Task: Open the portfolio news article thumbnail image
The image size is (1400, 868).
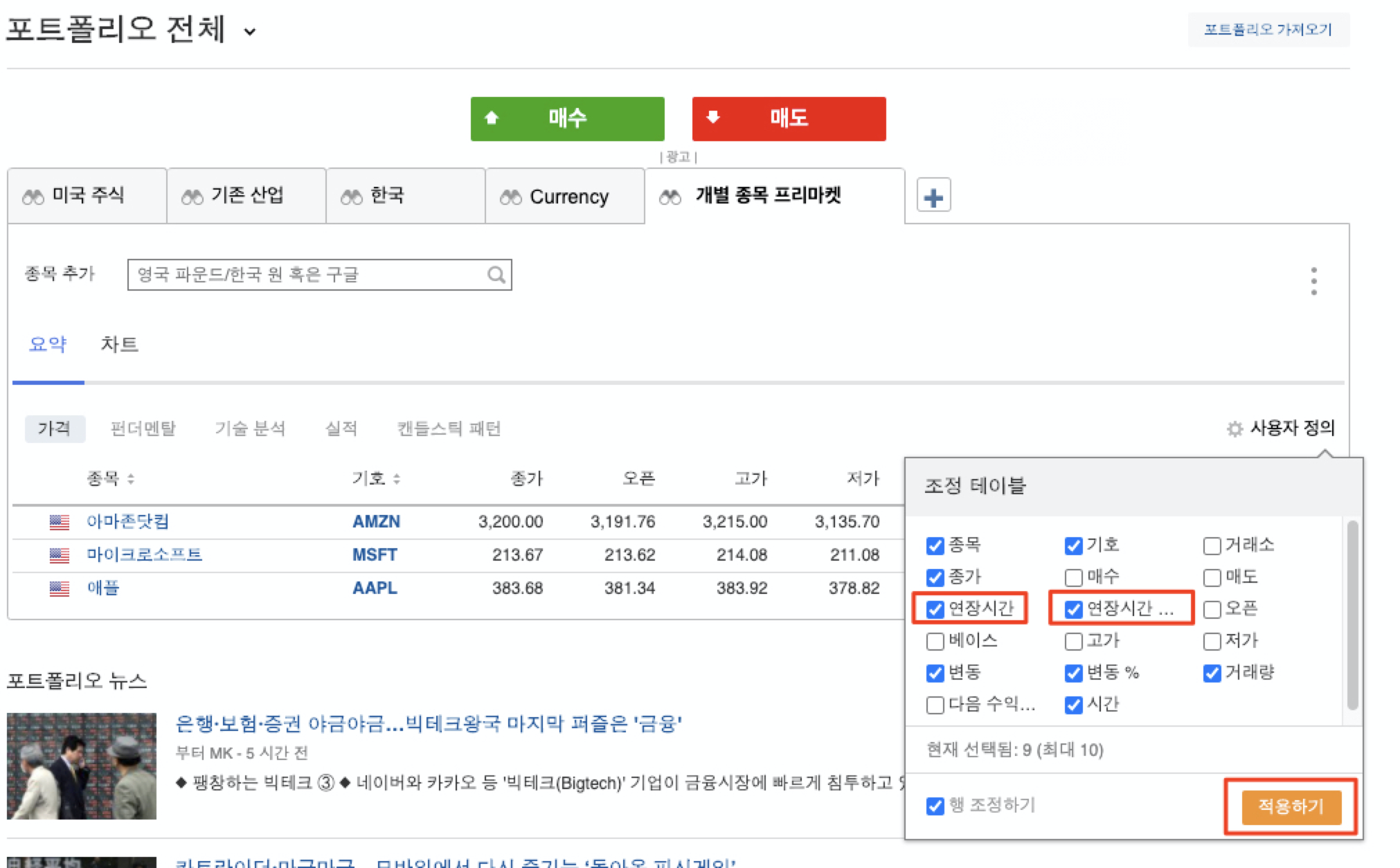Action: (x=82, y=766)
